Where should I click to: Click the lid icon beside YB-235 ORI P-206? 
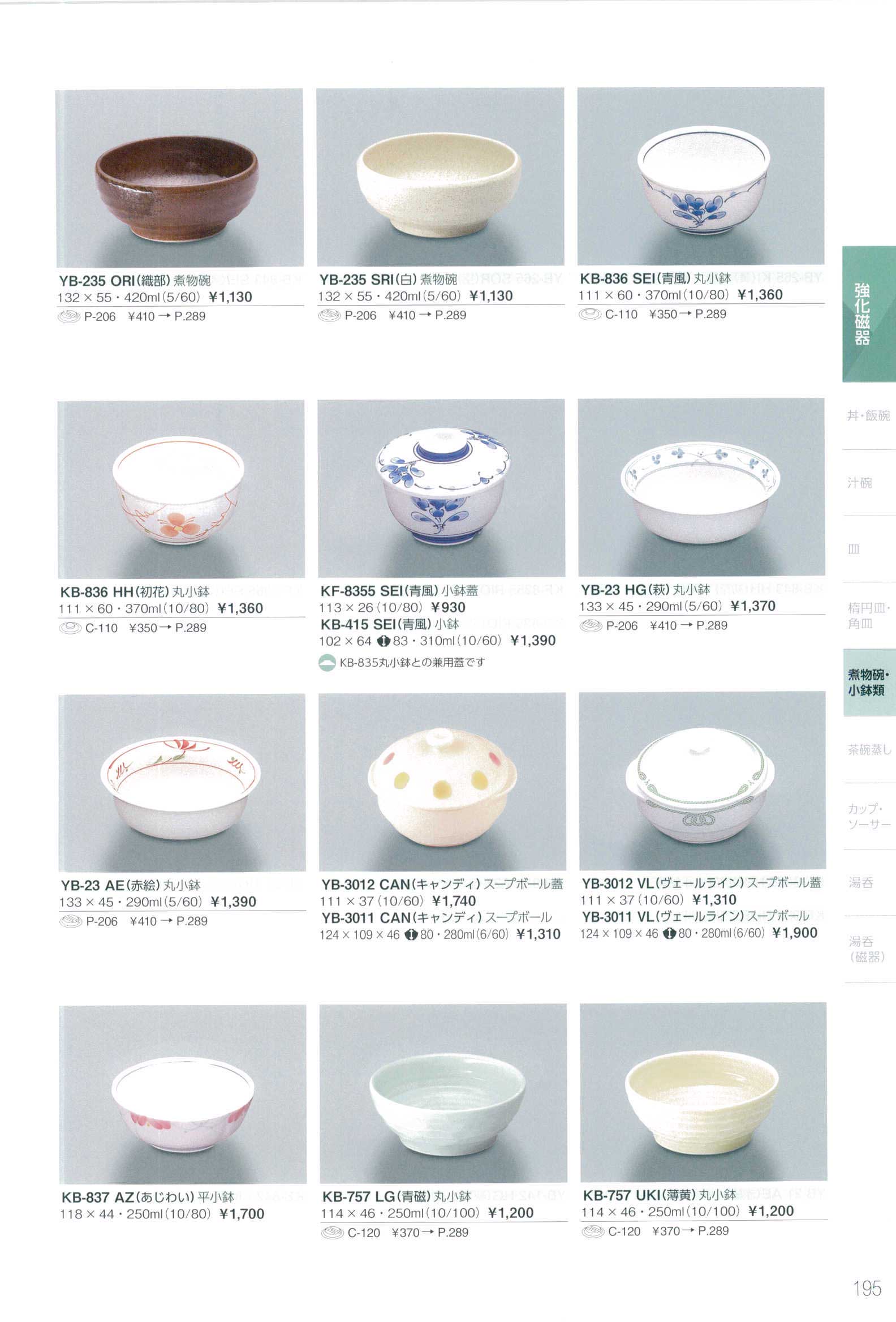(69, 317)
